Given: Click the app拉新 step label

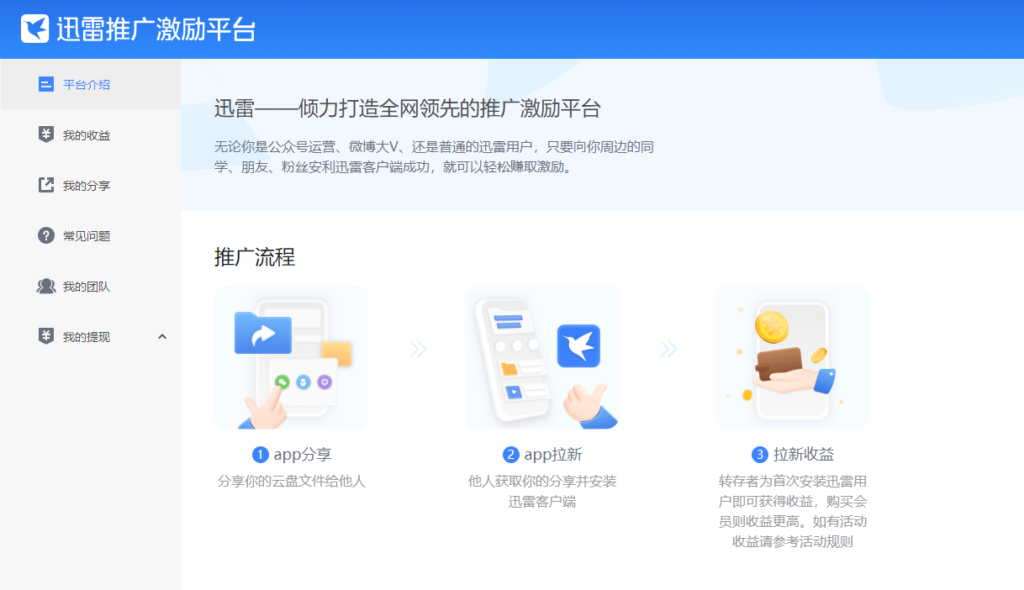Looking at the screenshot, I should point(541,453).
